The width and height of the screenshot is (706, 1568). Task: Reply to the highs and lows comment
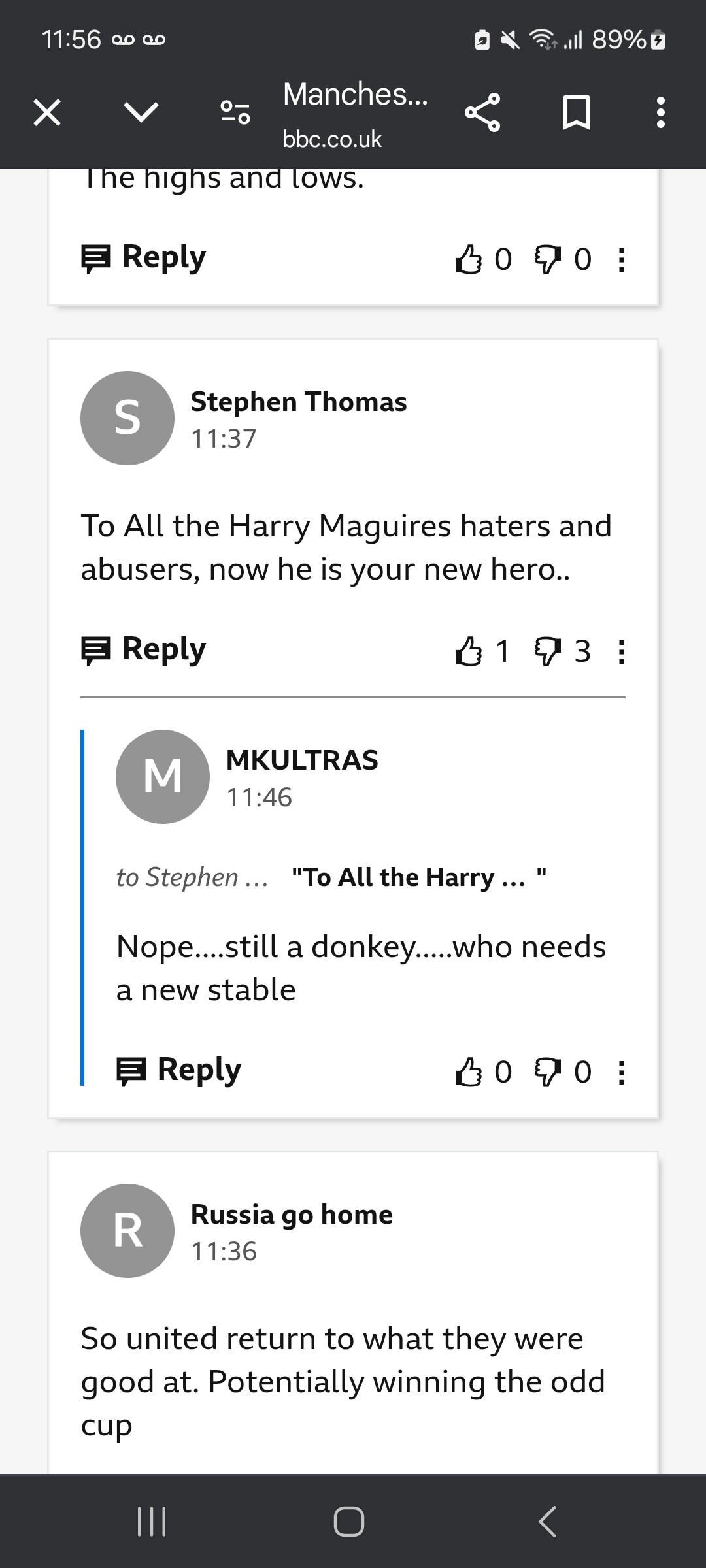pyautogui.click(x=143, y=257)
